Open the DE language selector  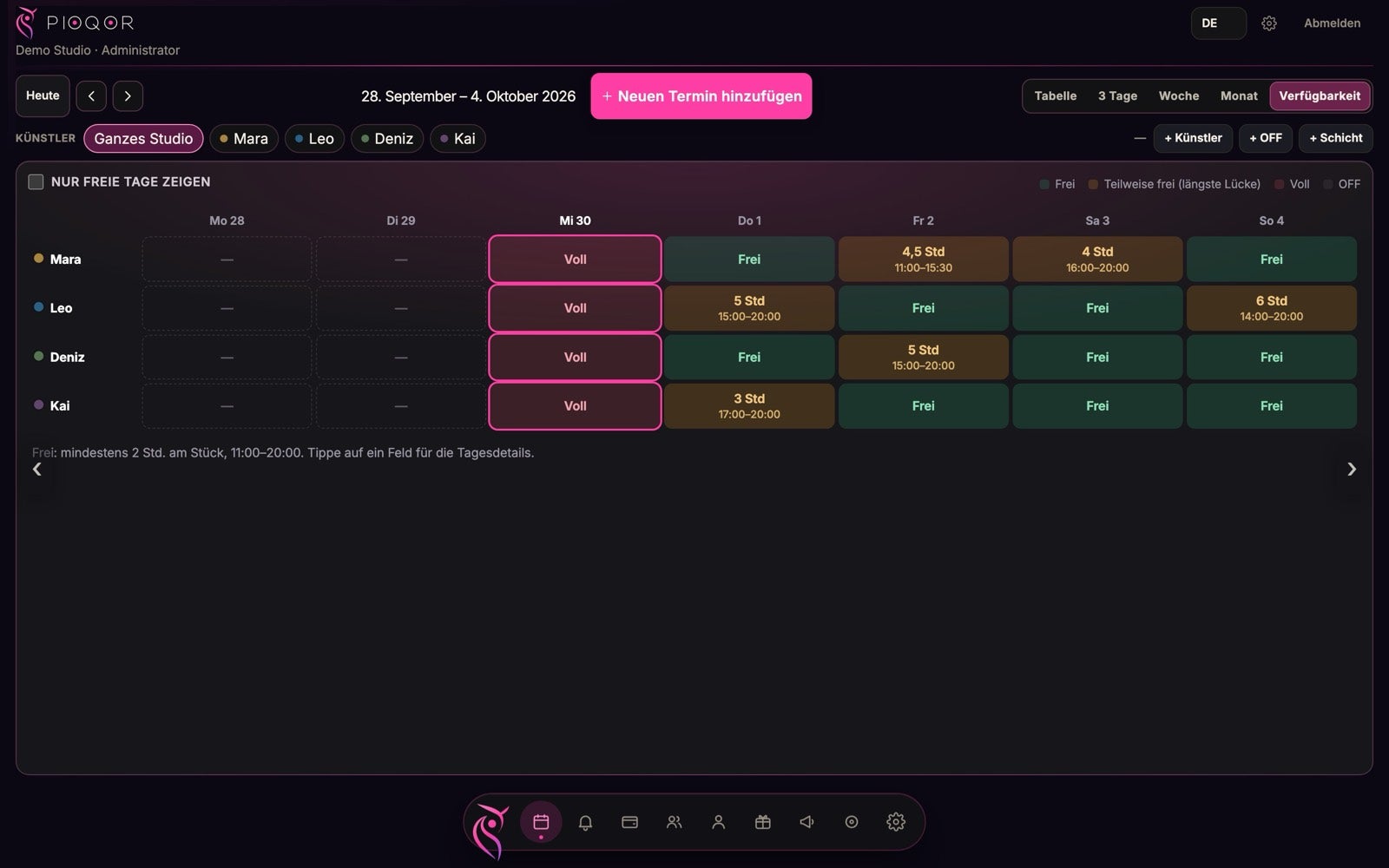coord(1218,23)
